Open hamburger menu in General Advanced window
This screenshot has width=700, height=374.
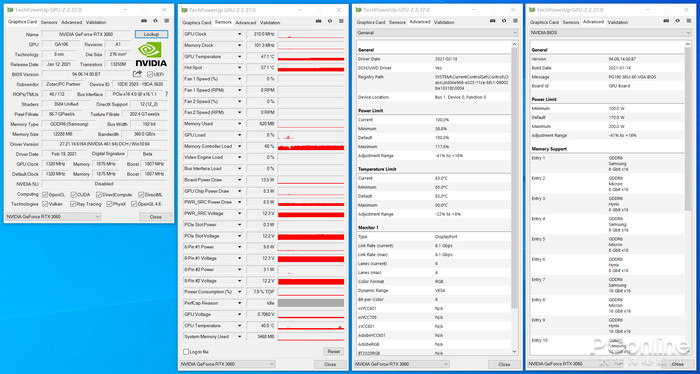coord(515,21)
